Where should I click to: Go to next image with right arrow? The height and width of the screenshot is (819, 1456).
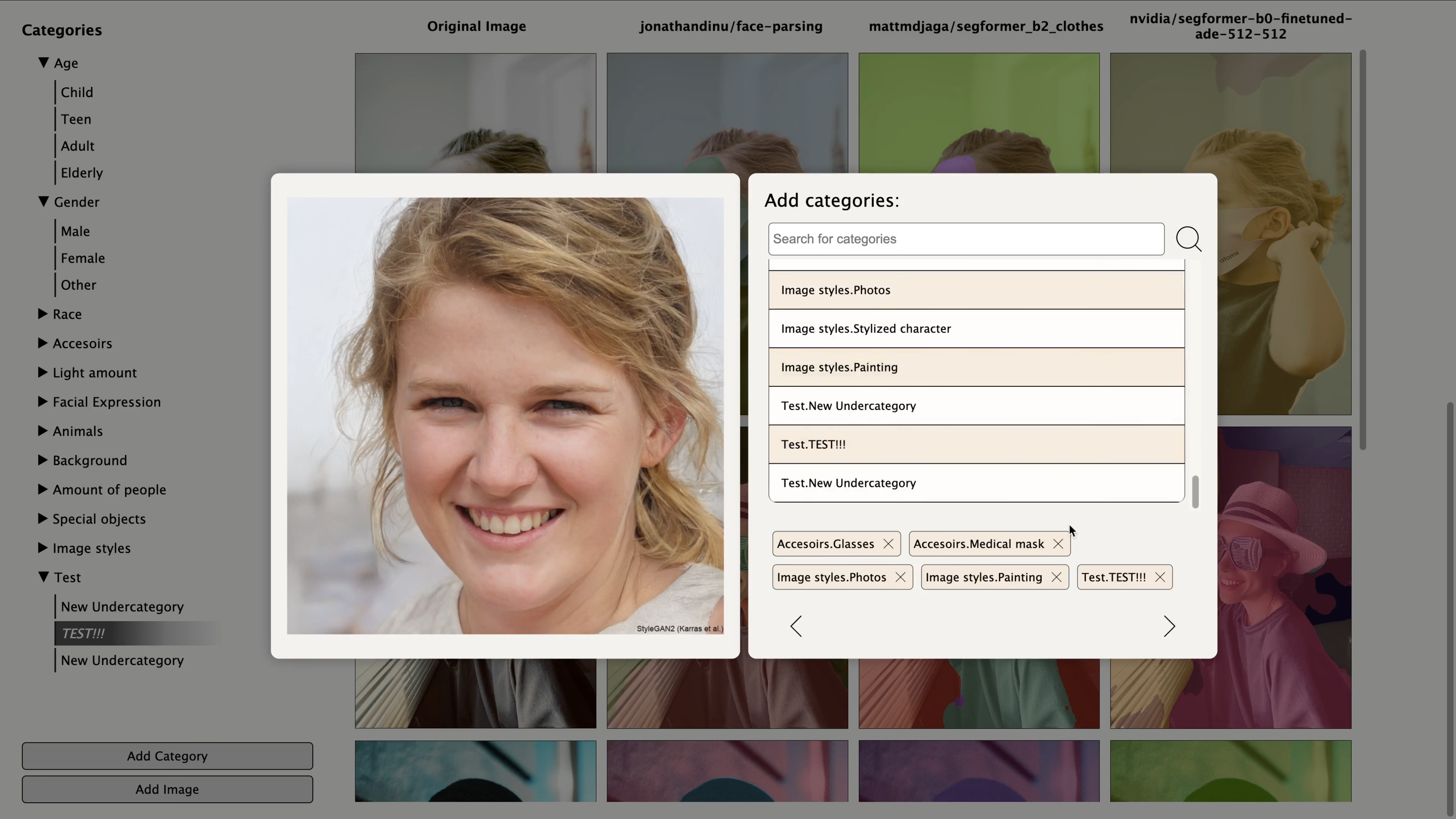[1169, 626]
